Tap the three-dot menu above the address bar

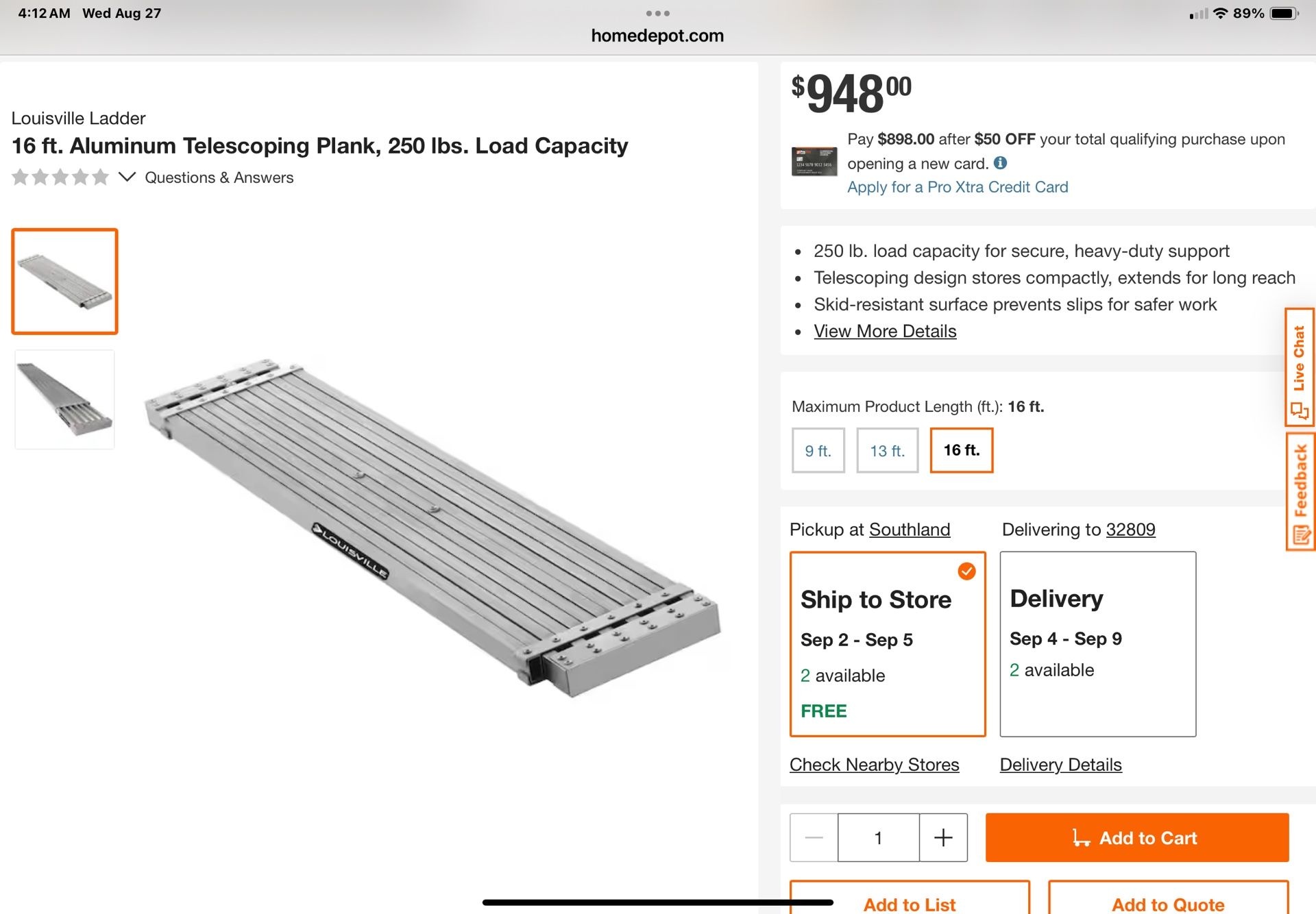coord(657,13)
